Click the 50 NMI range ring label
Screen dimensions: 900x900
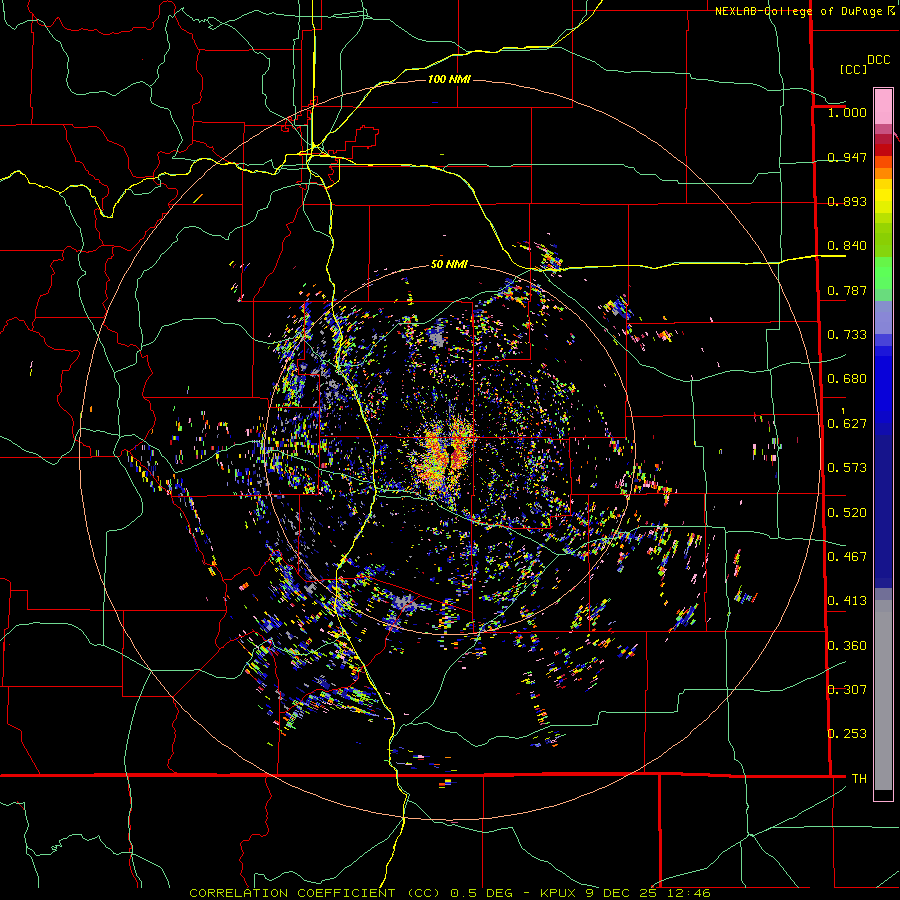449,265
